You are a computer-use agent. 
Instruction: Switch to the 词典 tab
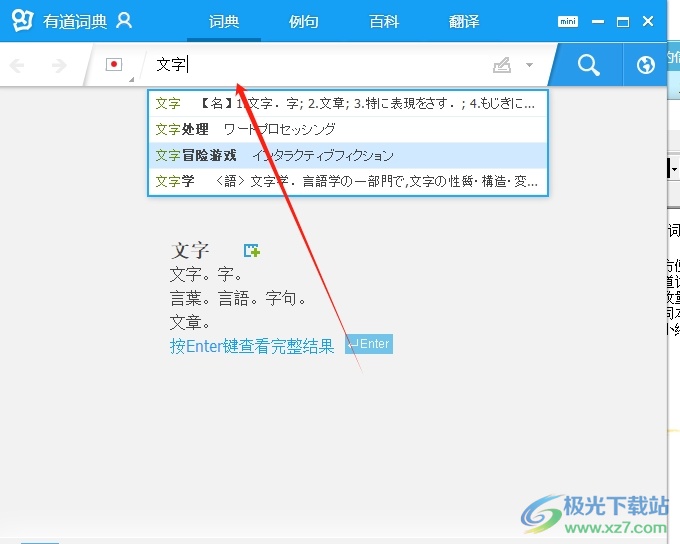pos(224,21)
